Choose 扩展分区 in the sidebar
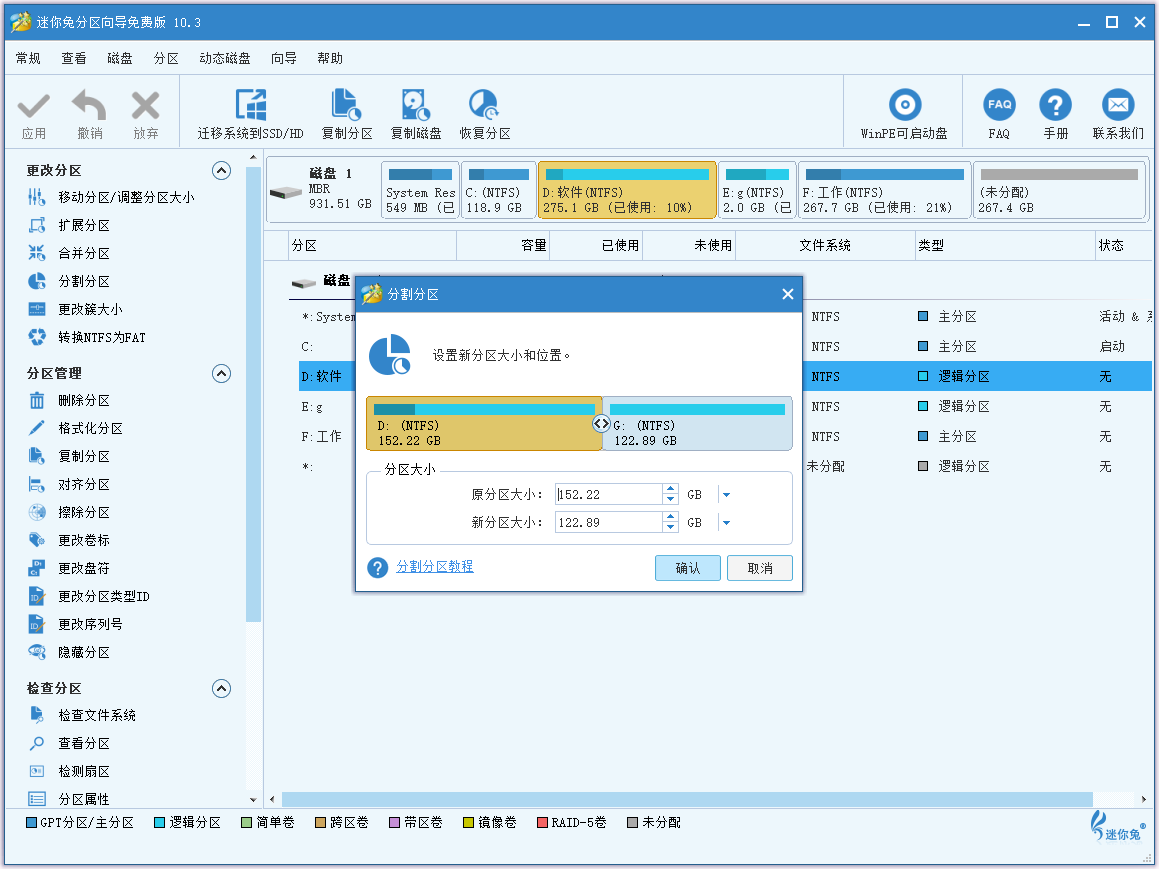 tap(84, 225)
